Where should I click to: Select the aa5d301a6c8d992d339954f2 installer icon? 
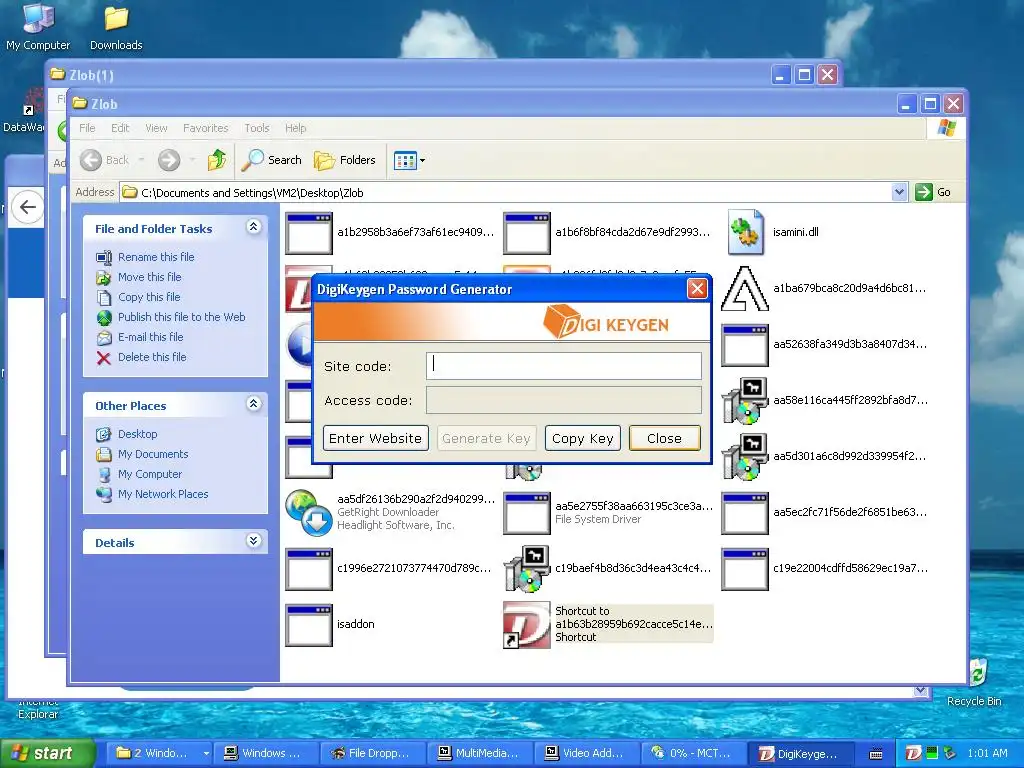click(744, 456)
